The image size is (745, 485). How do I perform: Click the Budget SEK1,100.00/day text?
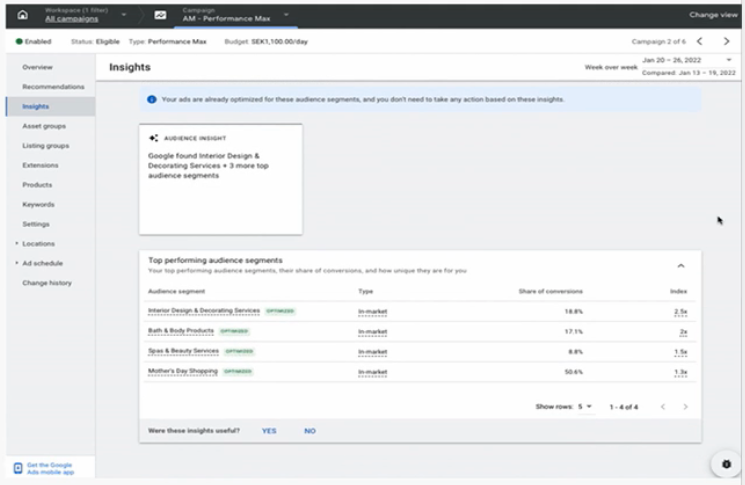pos(266,41)
